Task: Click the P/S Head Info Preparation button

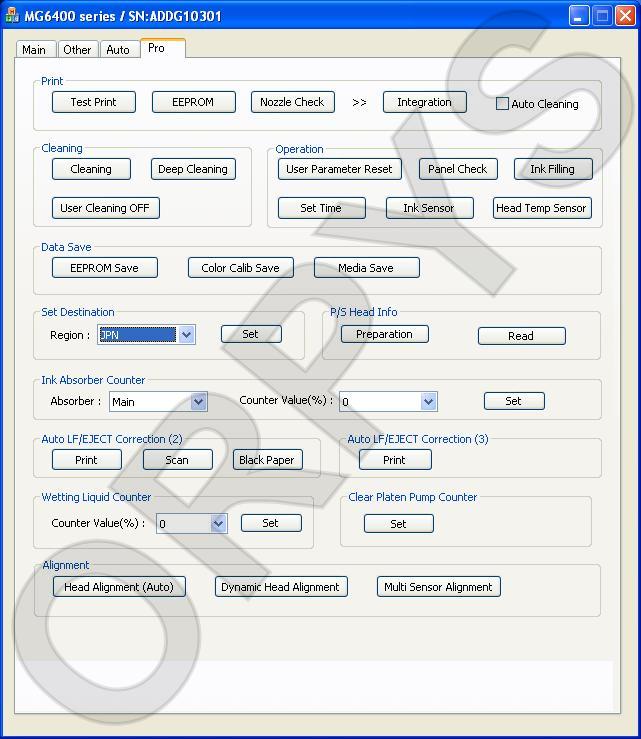Action: tap(385, 334)
